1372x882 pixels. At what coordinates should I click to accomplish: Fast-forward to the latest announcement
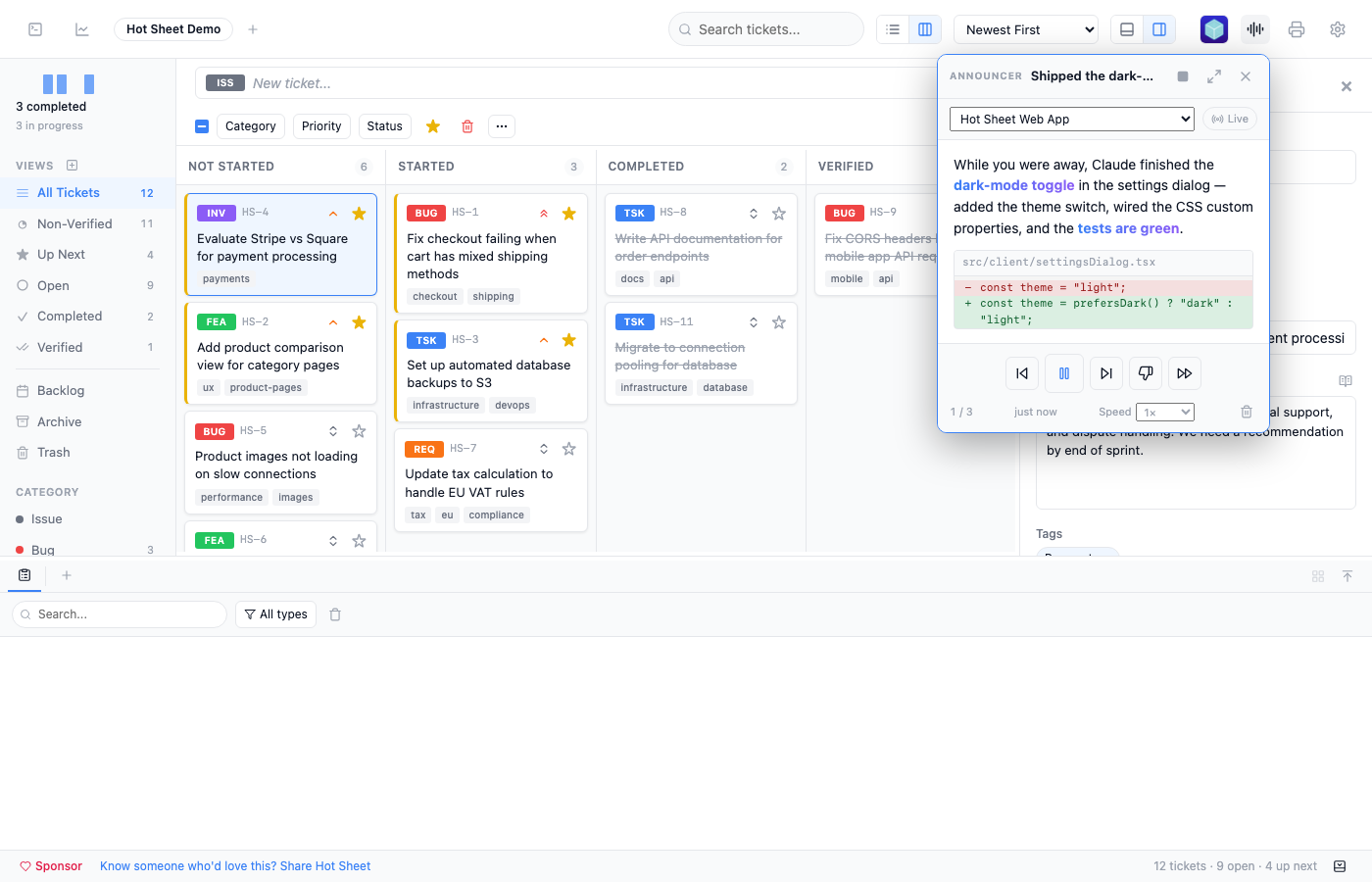1185,373
